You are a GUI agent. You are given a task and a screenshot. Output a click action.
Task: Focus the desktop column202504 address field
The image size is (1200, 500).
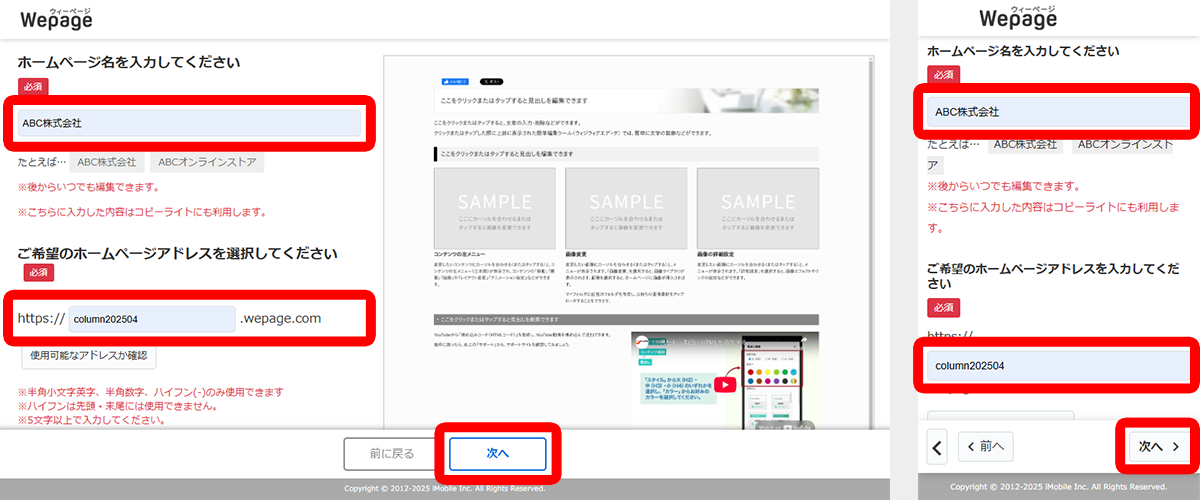pos(152,319)
